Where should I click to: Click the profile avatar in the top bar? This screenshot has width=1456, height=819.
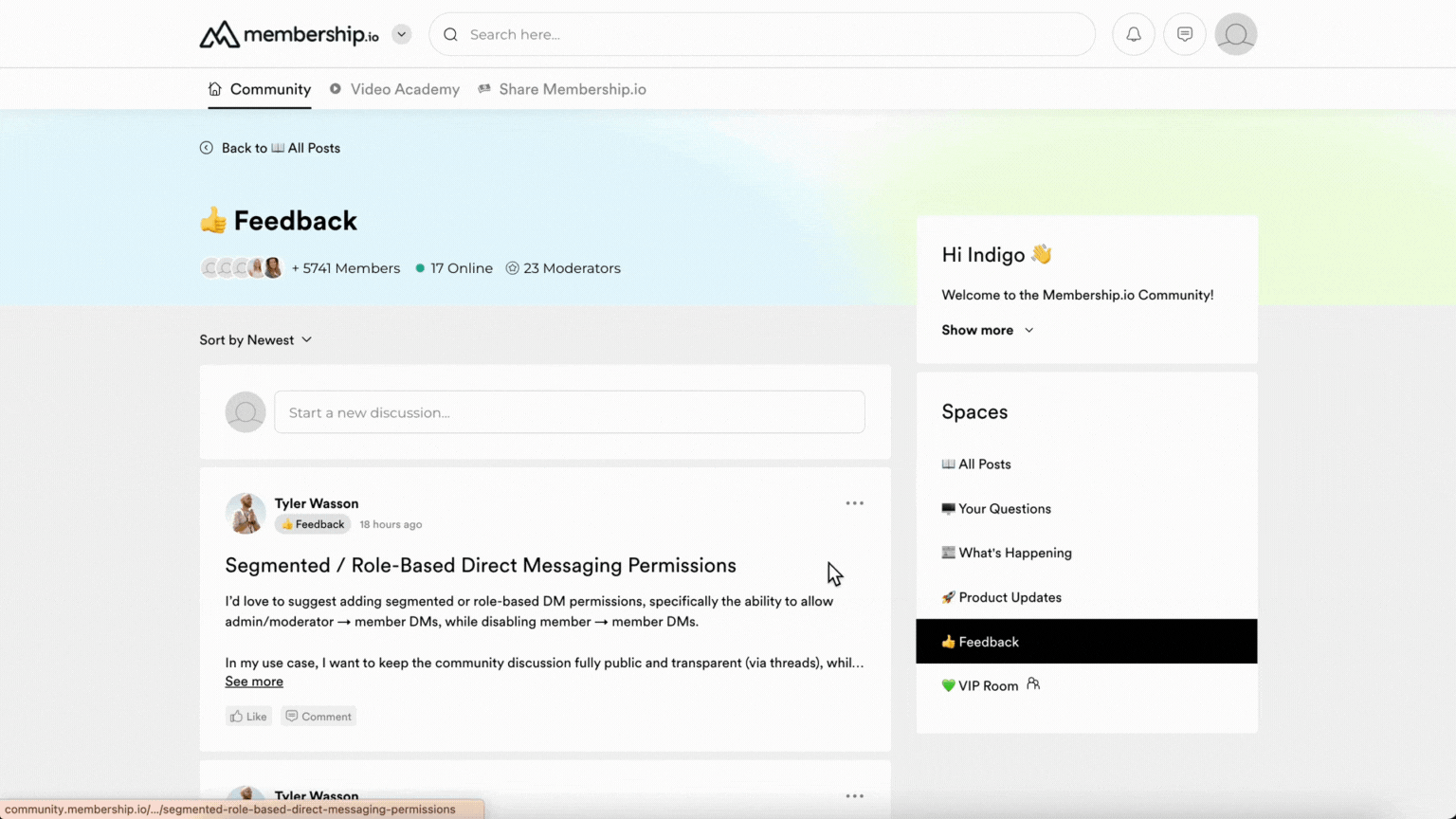pos(1235,33)
